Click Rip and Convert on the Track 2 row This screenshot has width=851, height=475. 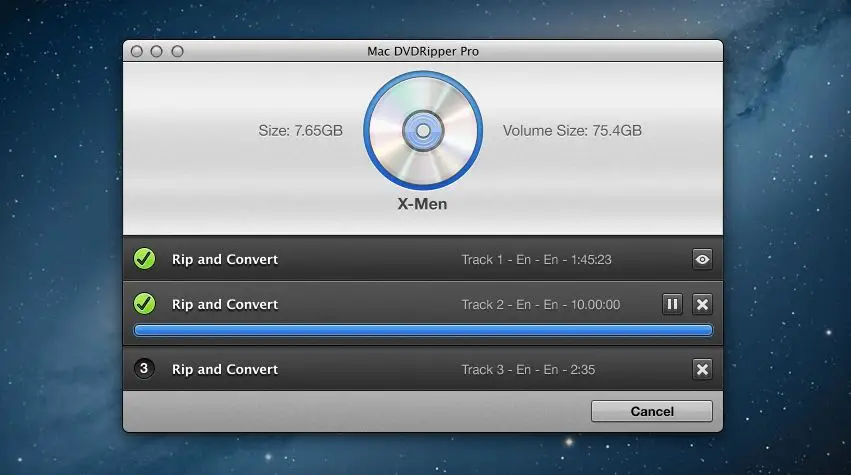coord(225,305)
